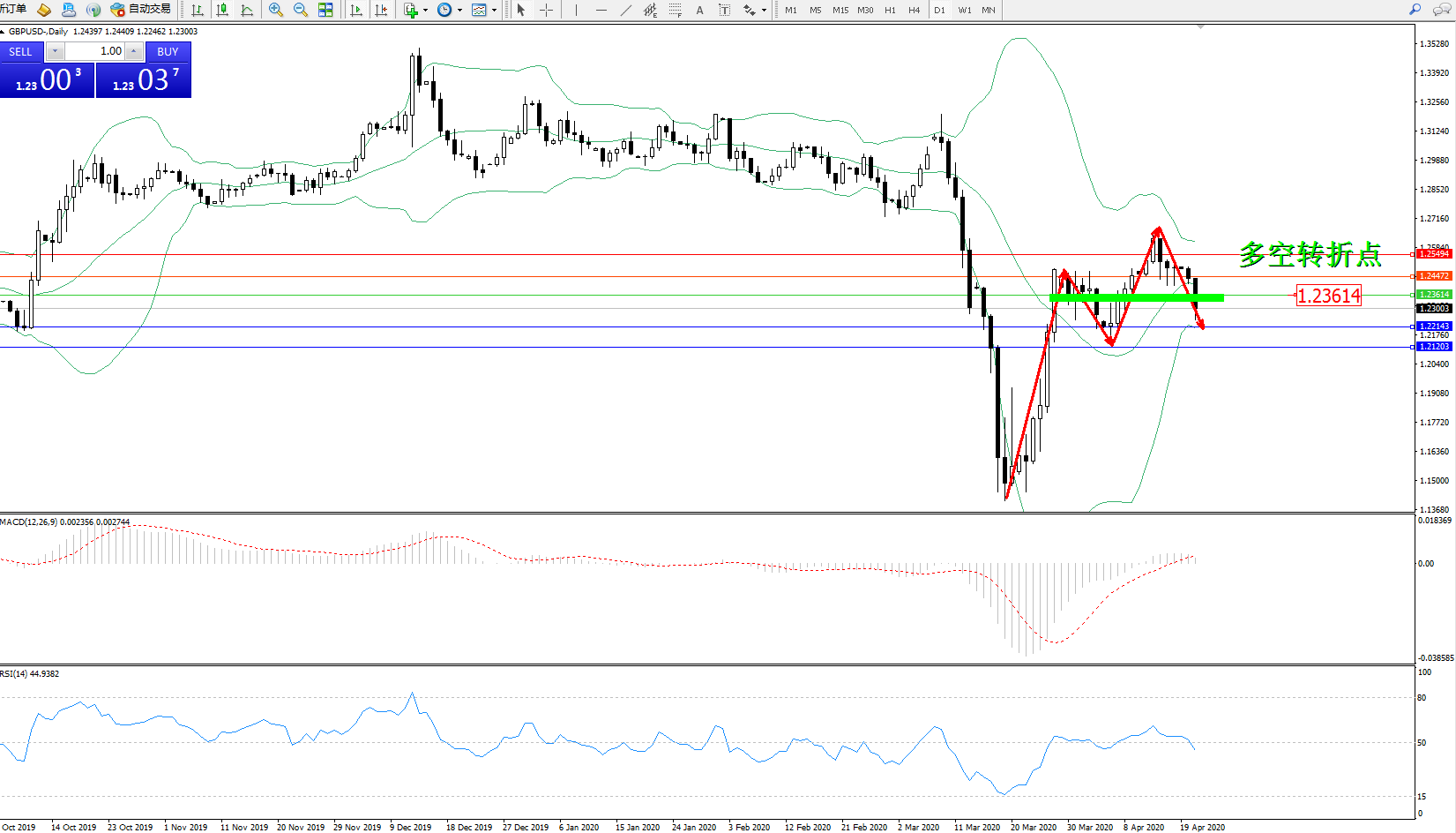Zoom in on the chart
1456x833 pixels.
275,10
